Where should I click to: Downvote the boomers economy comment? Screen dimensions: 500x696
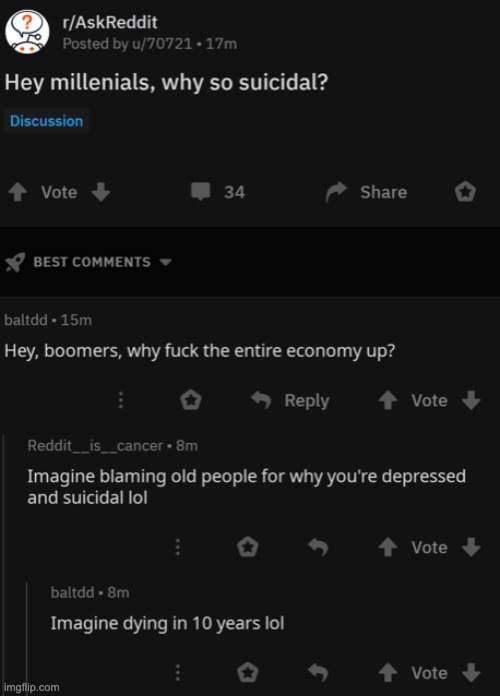[471, 400]
